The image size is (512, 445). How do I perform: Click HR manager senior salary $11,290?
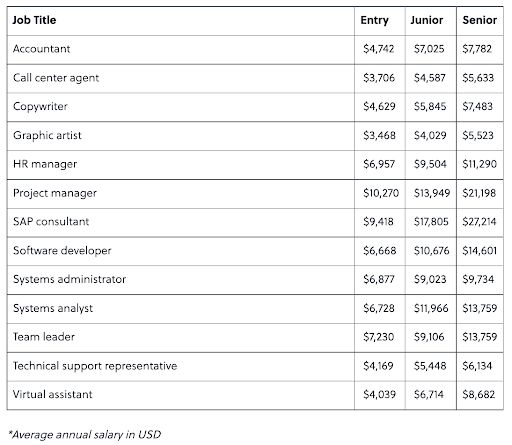coord(480,164)
